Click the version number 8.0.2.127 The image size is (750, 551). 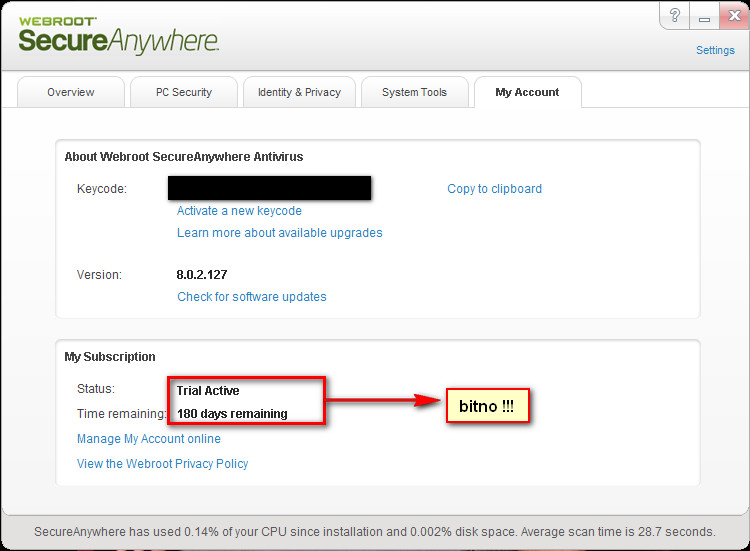(202, 275)
